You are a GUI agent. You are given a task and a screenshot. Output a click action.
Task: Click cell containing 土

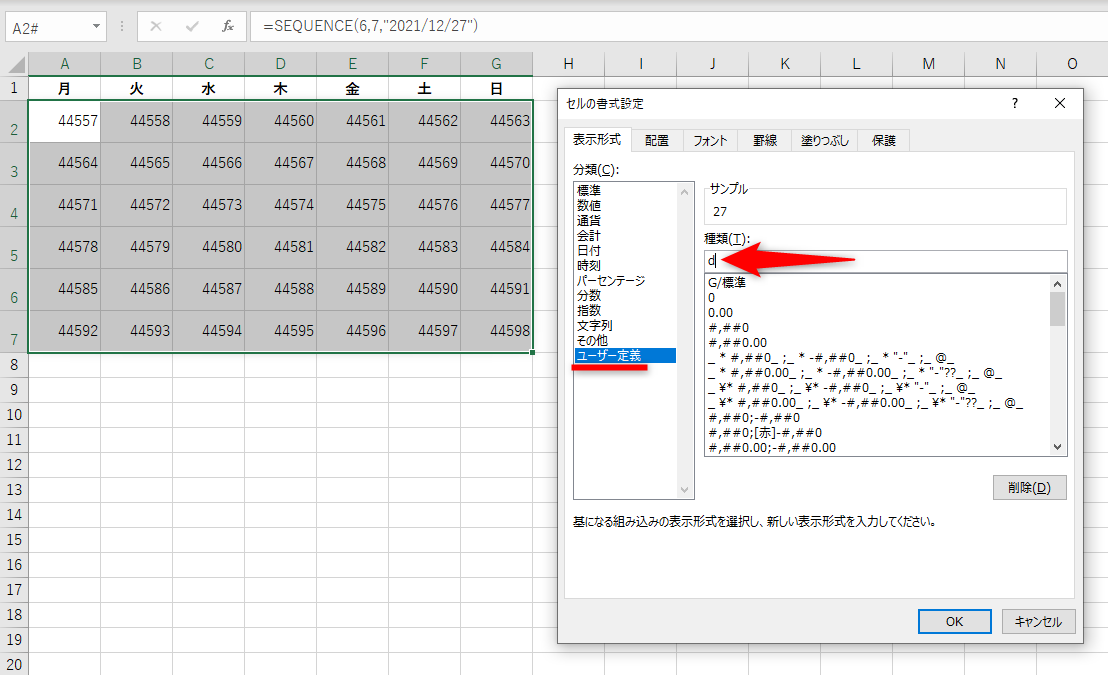[x=425, y=89]
